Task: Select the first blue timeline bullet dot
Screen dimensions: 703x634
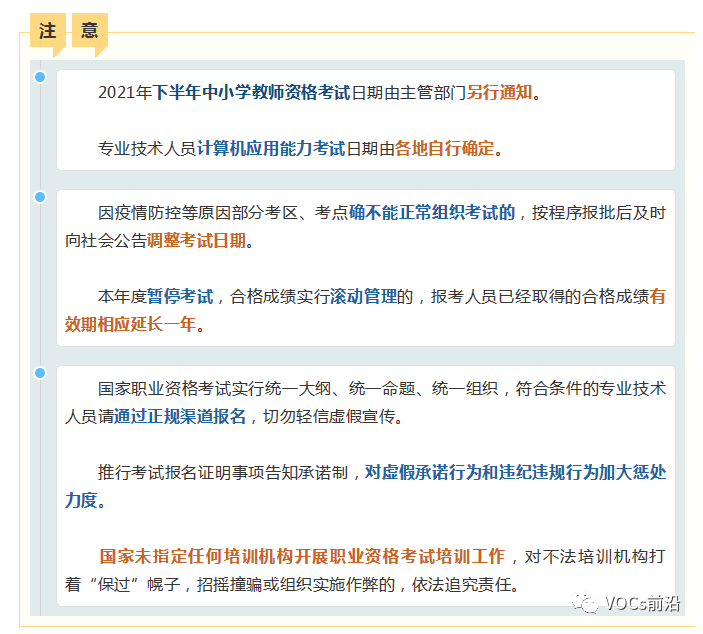Action: 40,77
